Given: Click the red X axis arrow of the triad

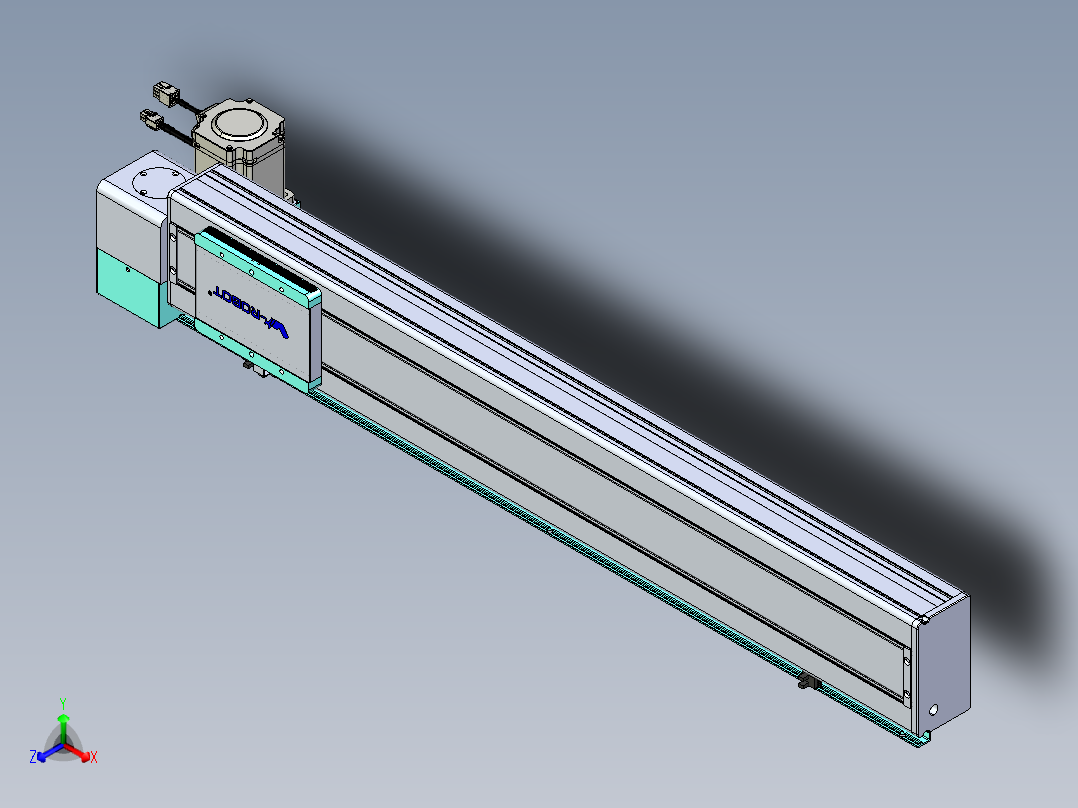Looking at the screenshot, I should (78, 752).
